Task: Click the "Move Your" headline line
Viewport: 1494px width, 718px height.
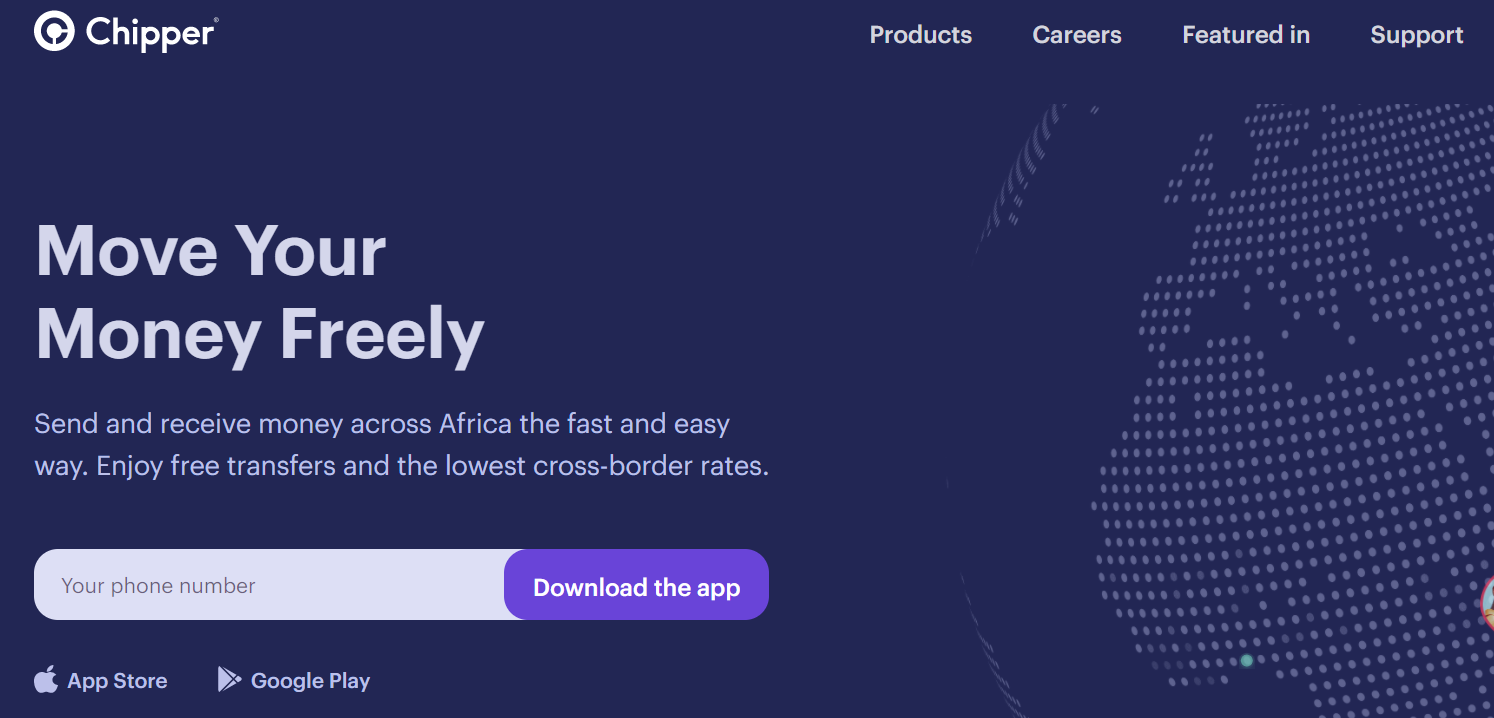Action: 211,250
